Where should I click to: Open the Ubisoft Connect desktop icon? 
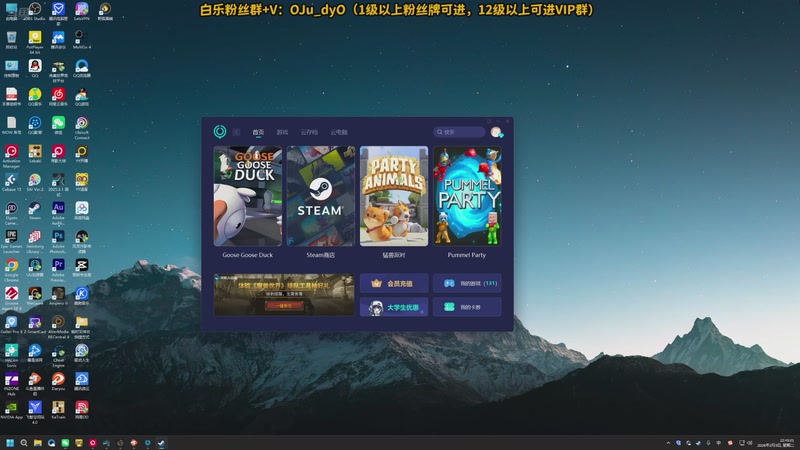point(82,128)
